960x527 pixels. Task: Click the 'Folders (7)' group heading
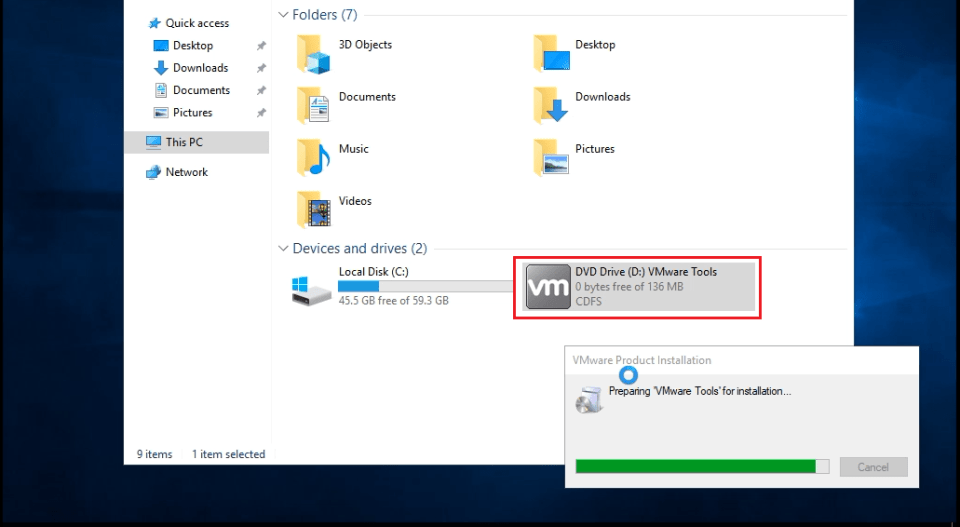[324, 15]
